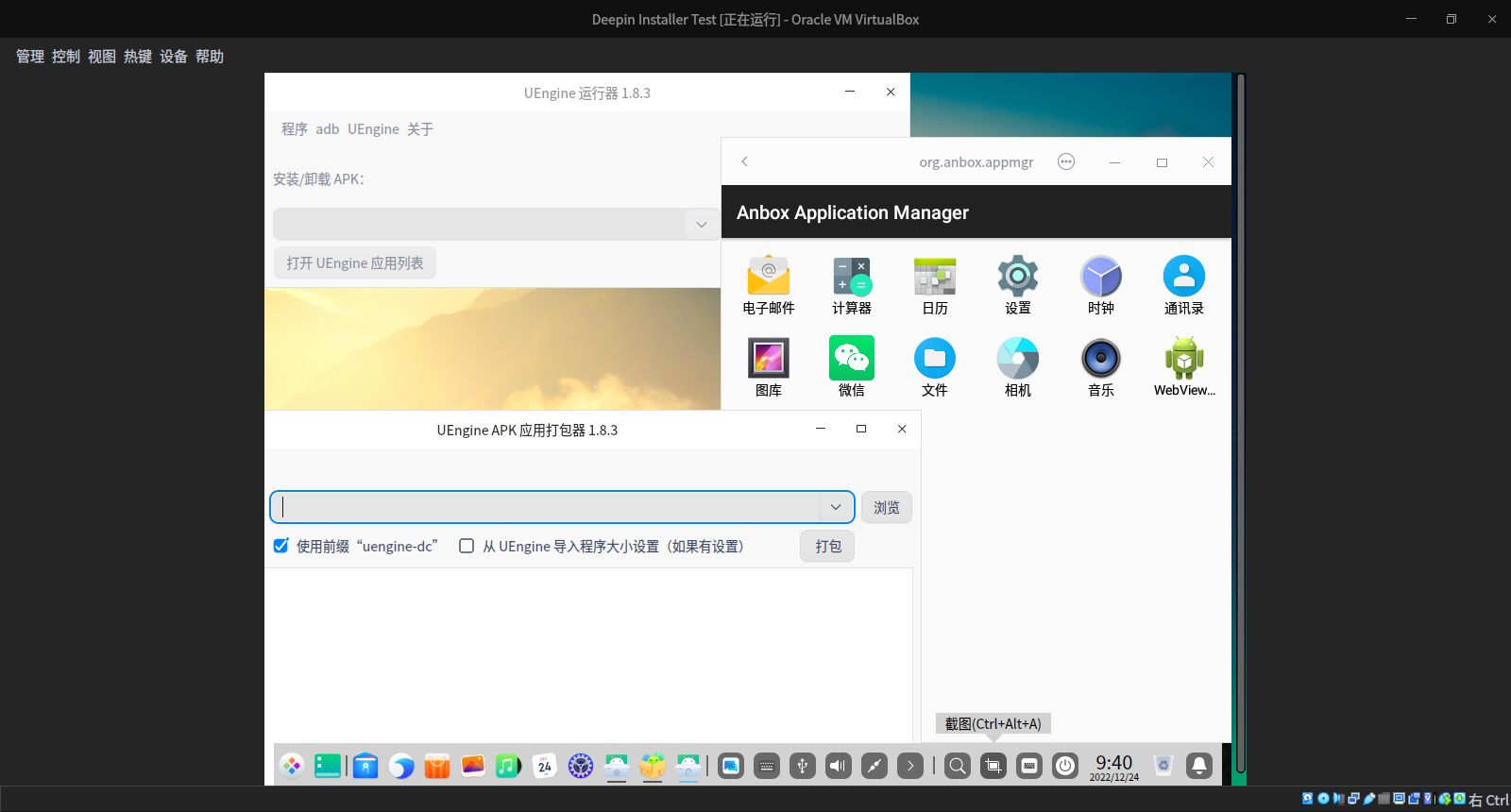The height and width of the screenshot is (812, 1511).
Task: Click the multitasking view dock icon
Action: pos(328,766)
